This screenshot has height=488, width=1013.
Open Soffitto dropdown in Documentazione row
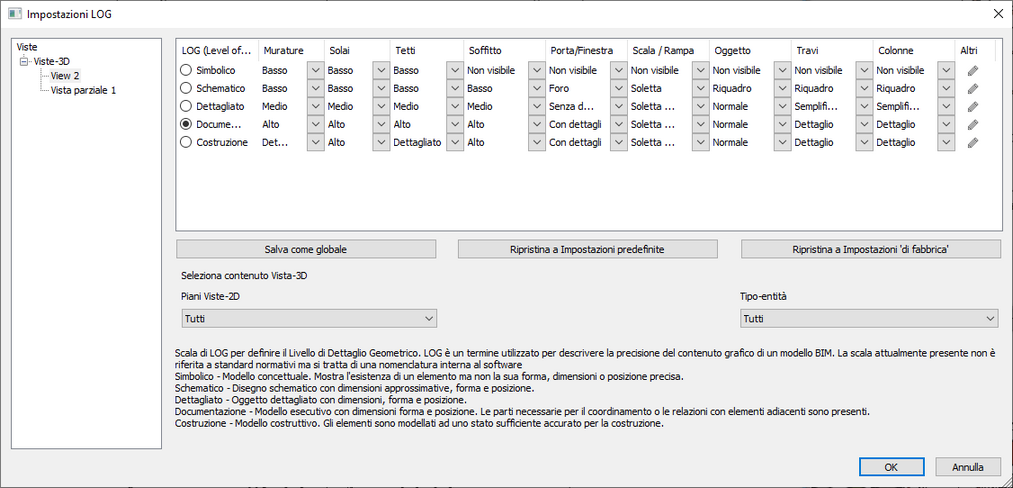(536, 125)
